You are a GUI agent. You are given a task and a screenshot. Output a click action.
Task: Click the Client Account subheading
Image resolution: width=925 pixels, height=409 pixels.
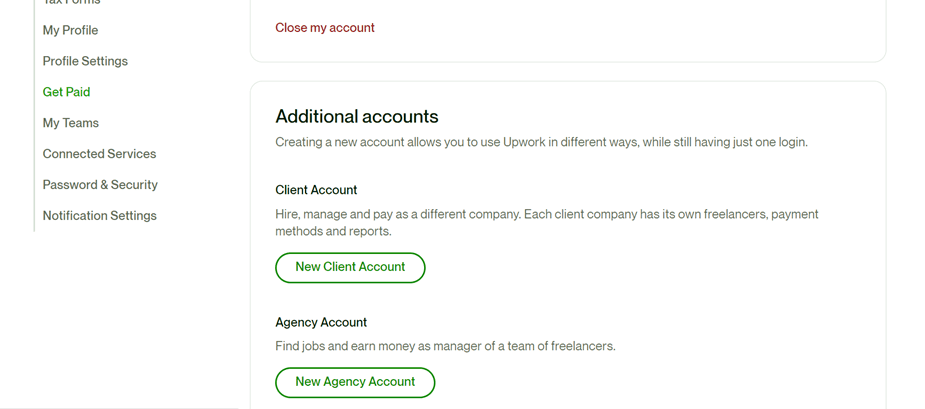pyautogui.click(x=316, y=190)
